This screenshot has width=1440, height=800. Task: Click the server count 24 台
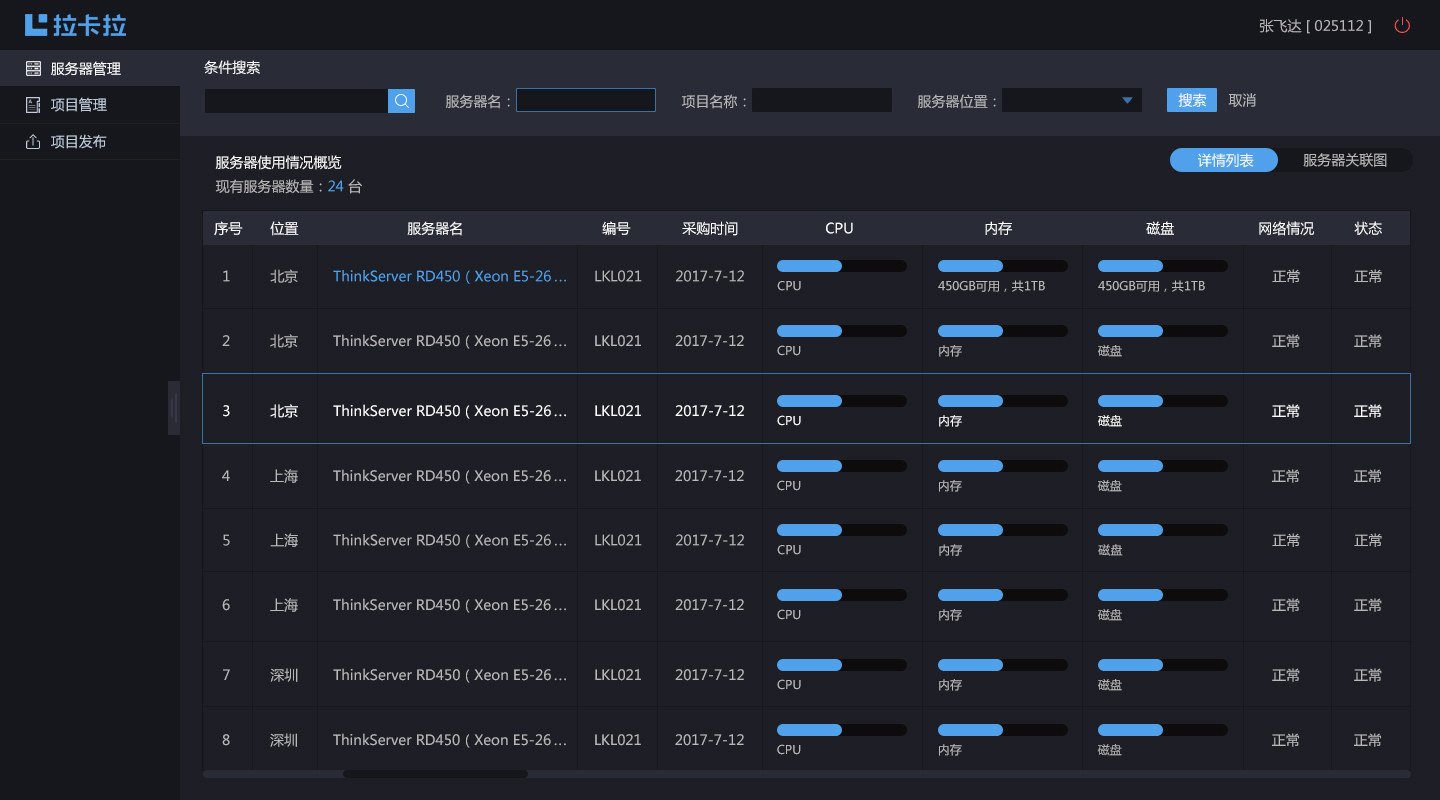(x=345, y=187)
